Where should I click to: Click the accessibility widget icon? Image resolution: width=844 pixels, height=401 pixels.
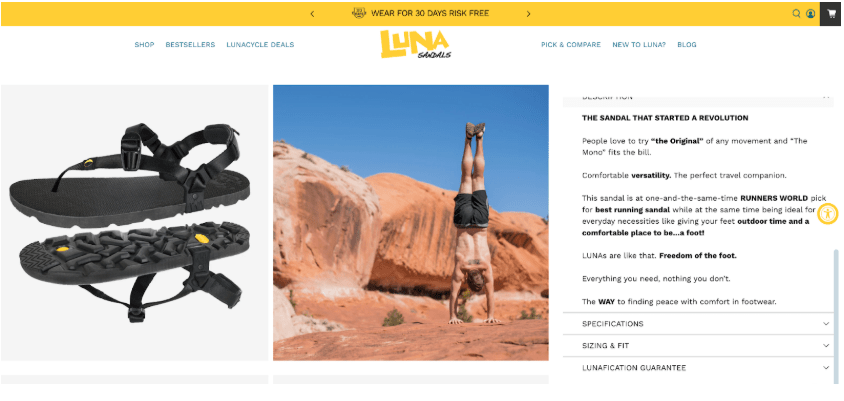click(827, 214)
